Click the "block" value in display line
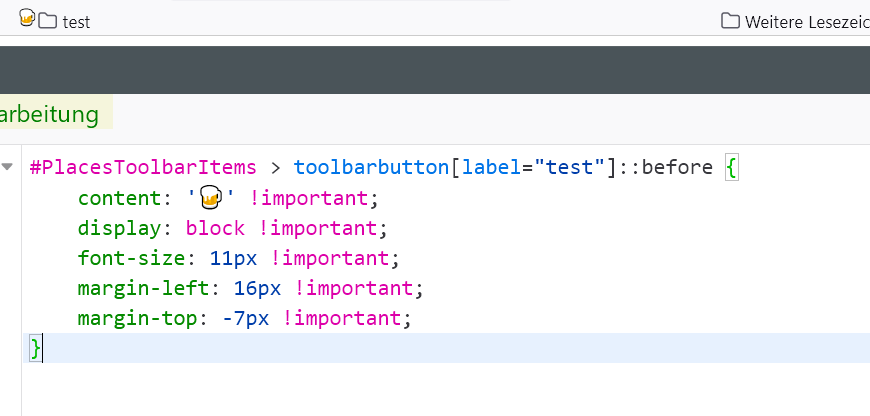Image resolution: width=870 pixels, height=416 pixels. (215, 227)
